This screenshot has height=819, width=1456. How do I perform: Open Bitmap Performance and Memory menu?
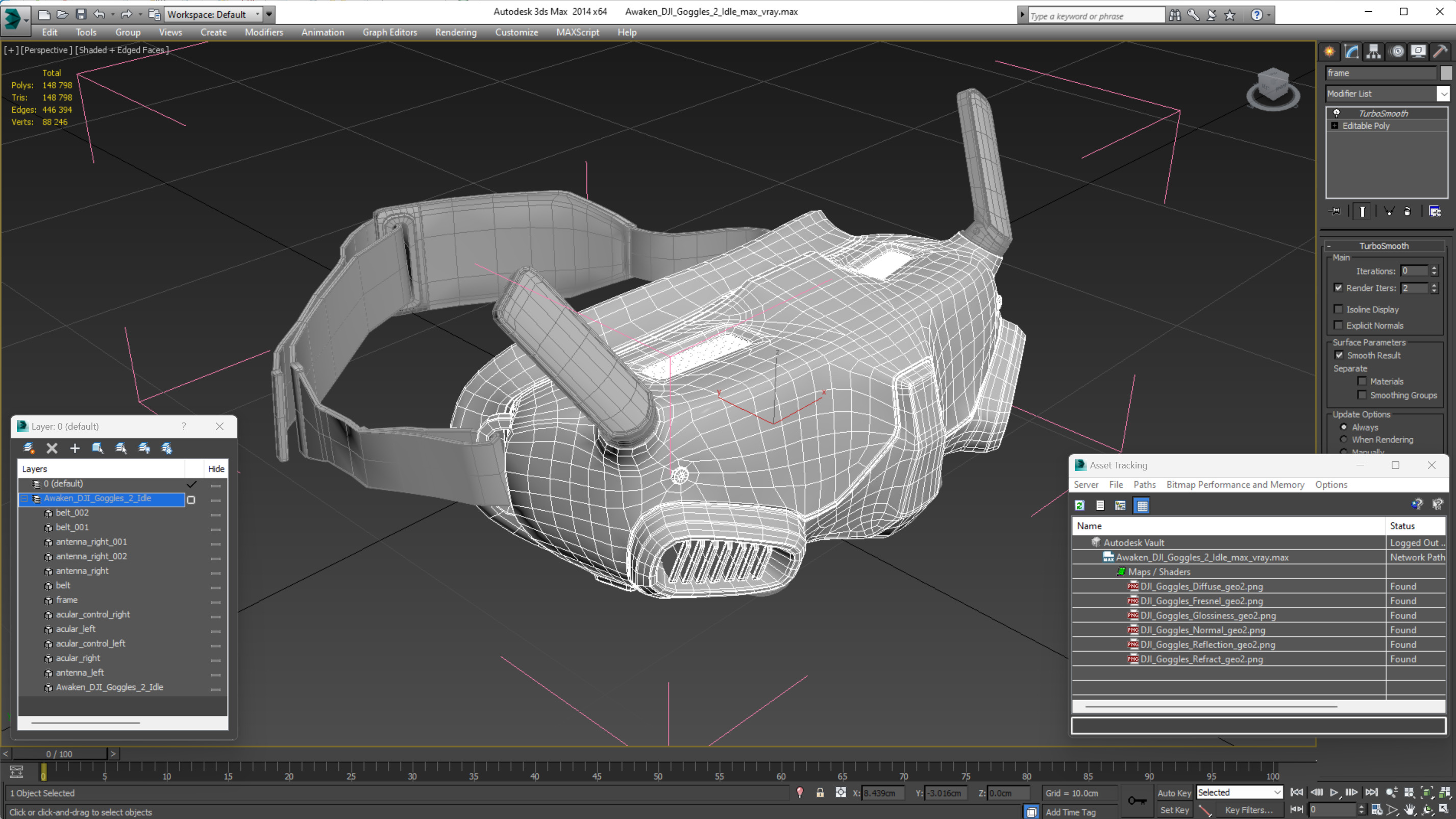(x=1235, y=484)
